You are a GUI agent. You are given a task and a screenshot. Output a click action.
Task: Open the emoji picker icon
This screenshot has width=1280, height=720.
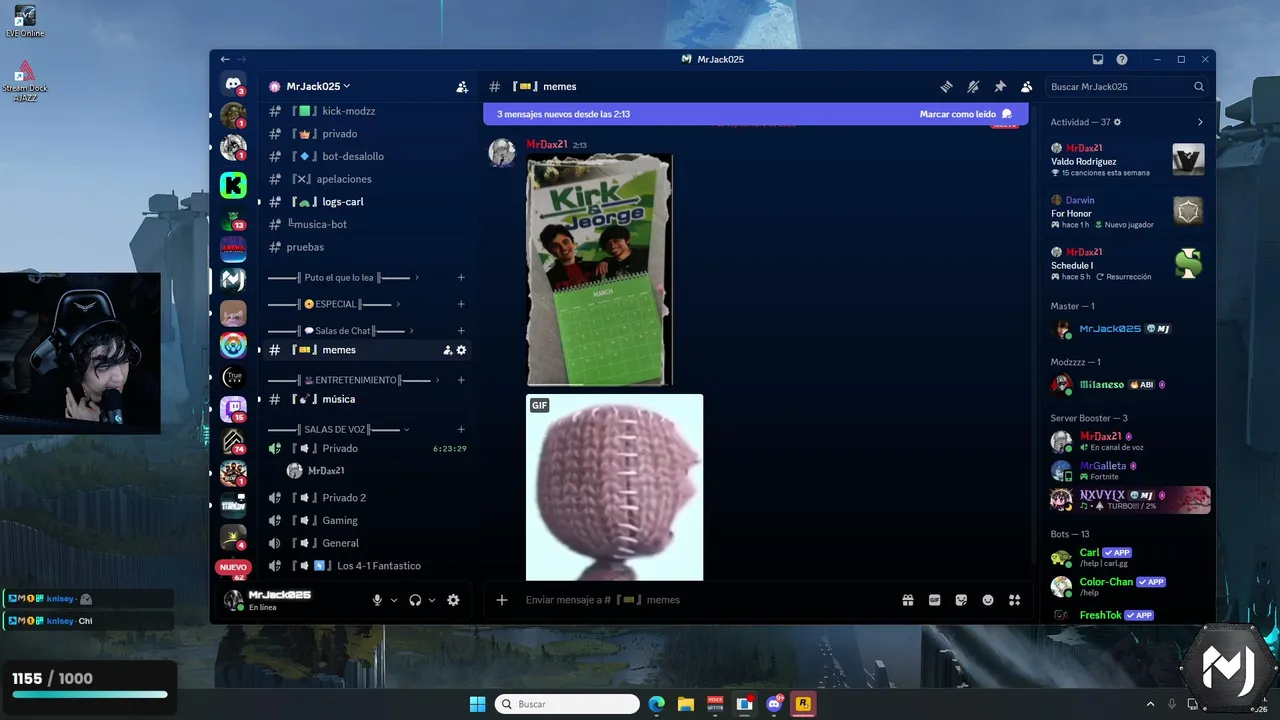tap(988, 600)
